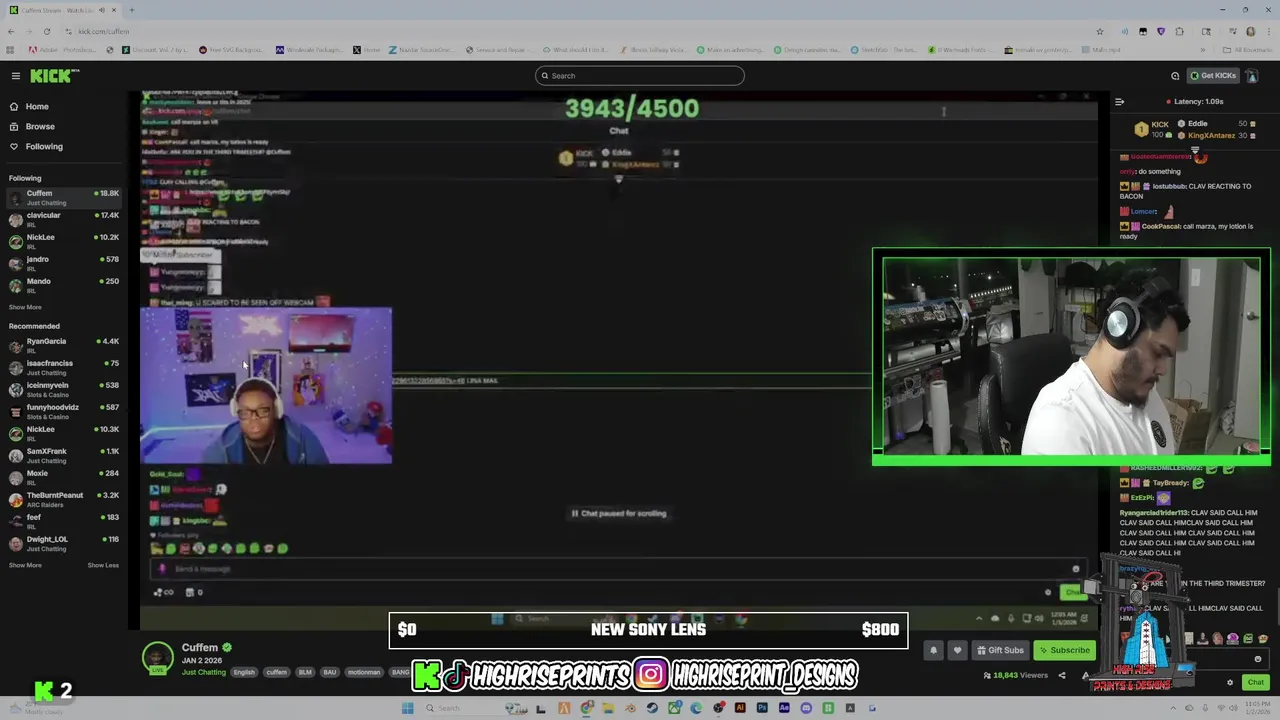
Task: Expand Show More under the Following list
Action: coord(25,307)
